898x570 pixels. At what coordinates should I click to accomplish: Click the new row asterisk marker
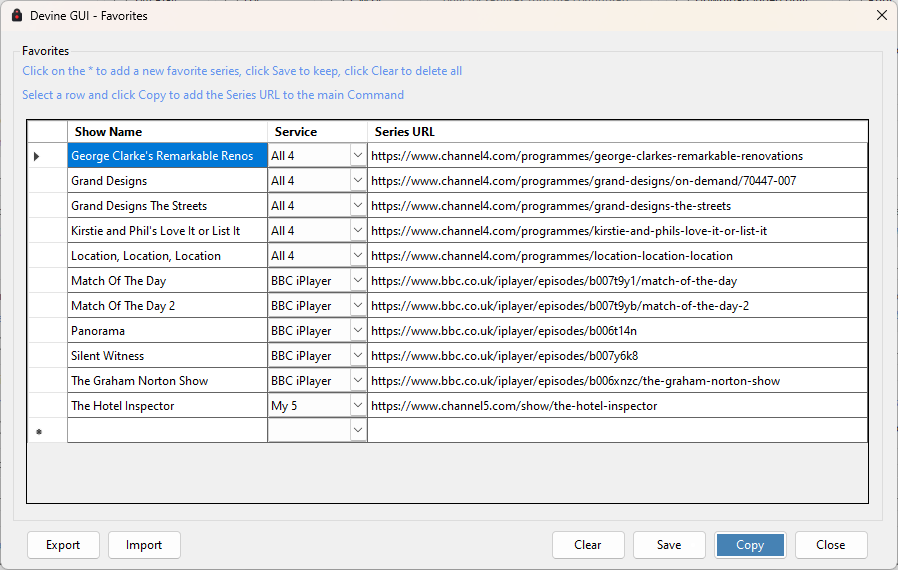coord(39,431)
